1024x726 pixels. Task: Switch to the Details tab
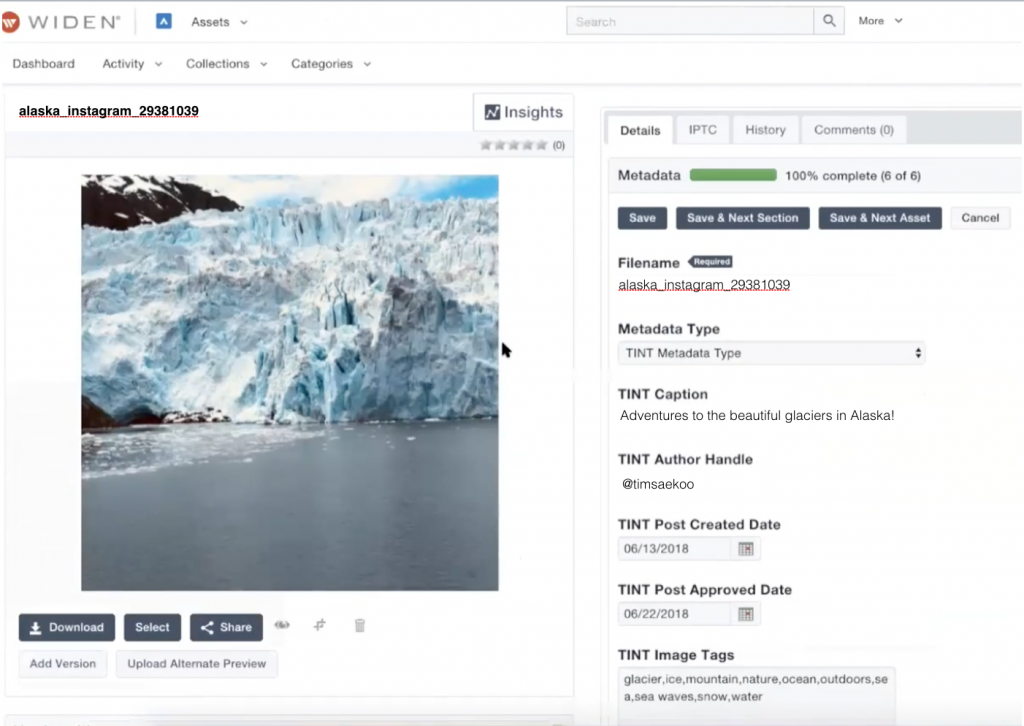pos(640,131)
